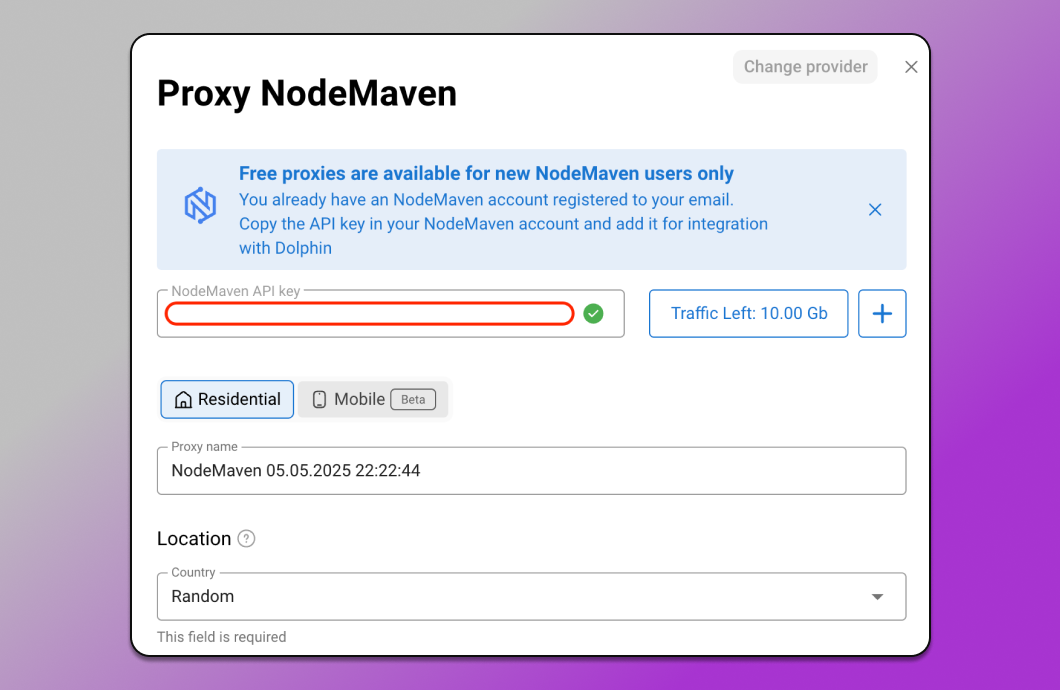Click the Proxy NodeMaven heading

(307, 93)
